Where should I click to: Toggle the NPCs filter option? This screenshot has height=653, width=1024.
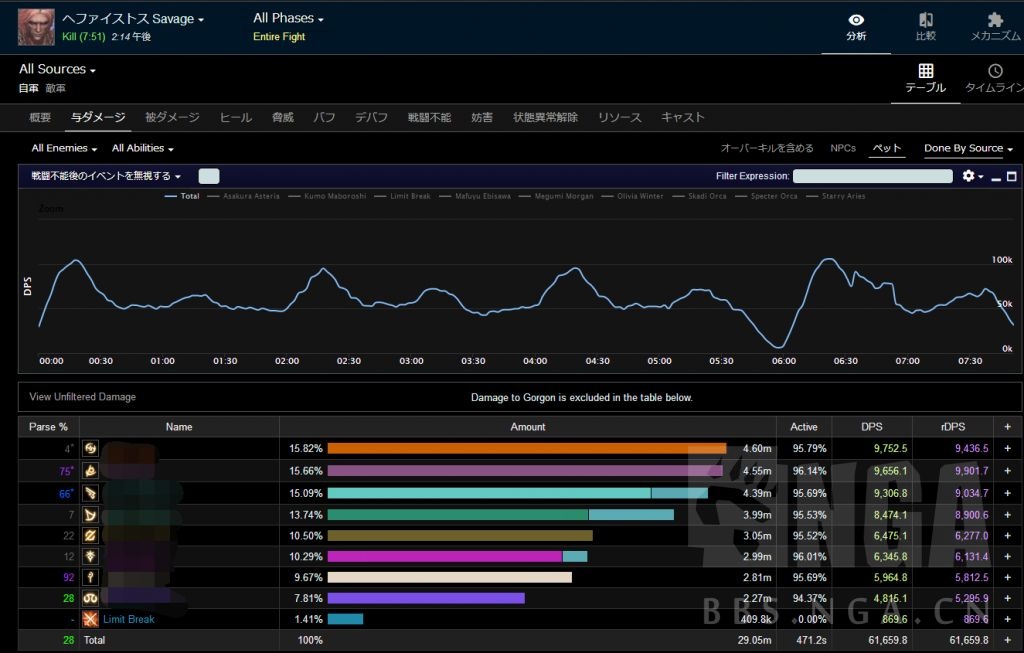tap(843, 148)
